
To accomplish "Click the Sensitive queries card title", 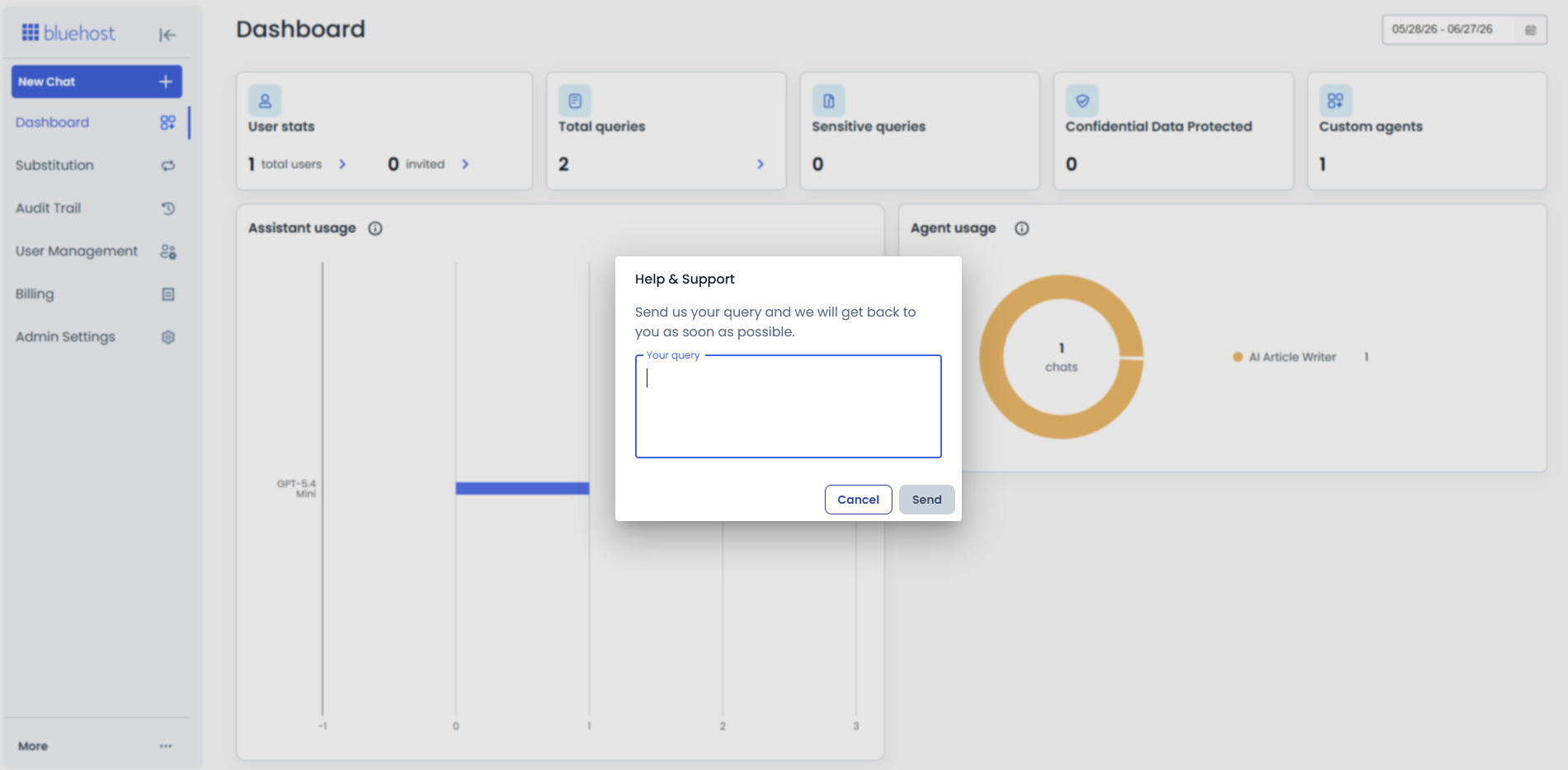I will click(869, 127).
